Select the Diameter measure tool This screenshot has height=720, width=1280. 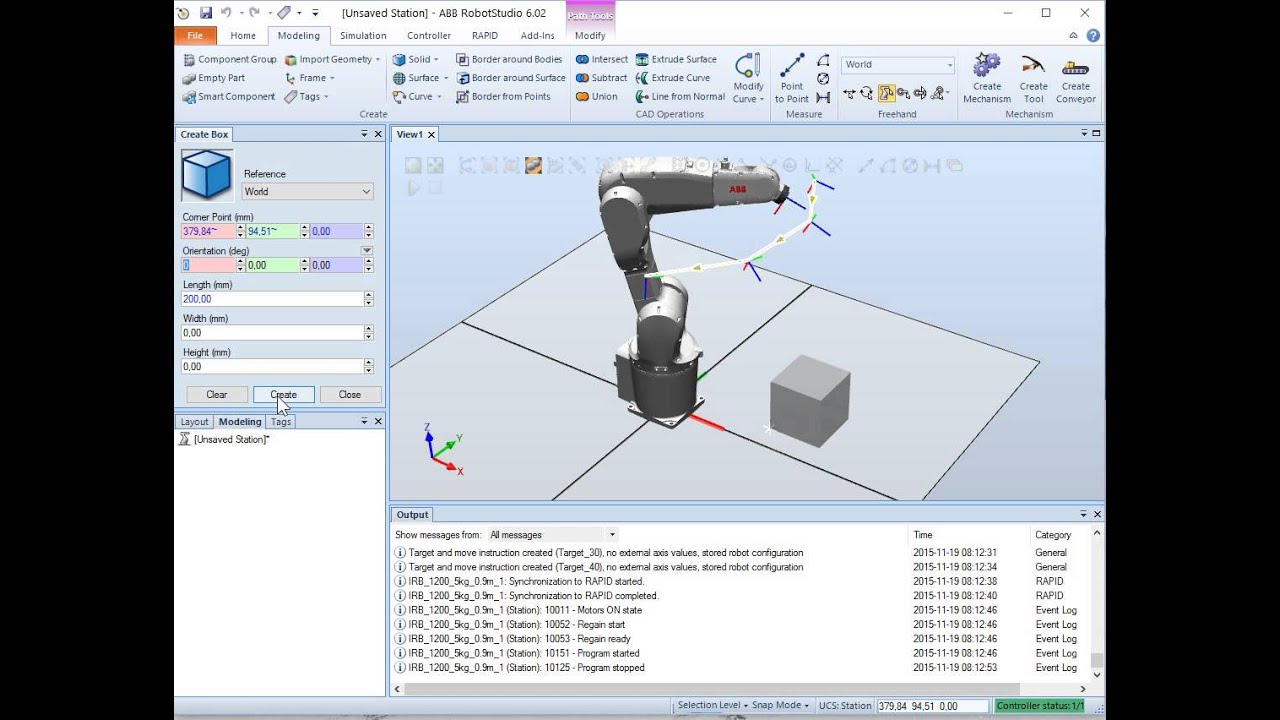823,79
